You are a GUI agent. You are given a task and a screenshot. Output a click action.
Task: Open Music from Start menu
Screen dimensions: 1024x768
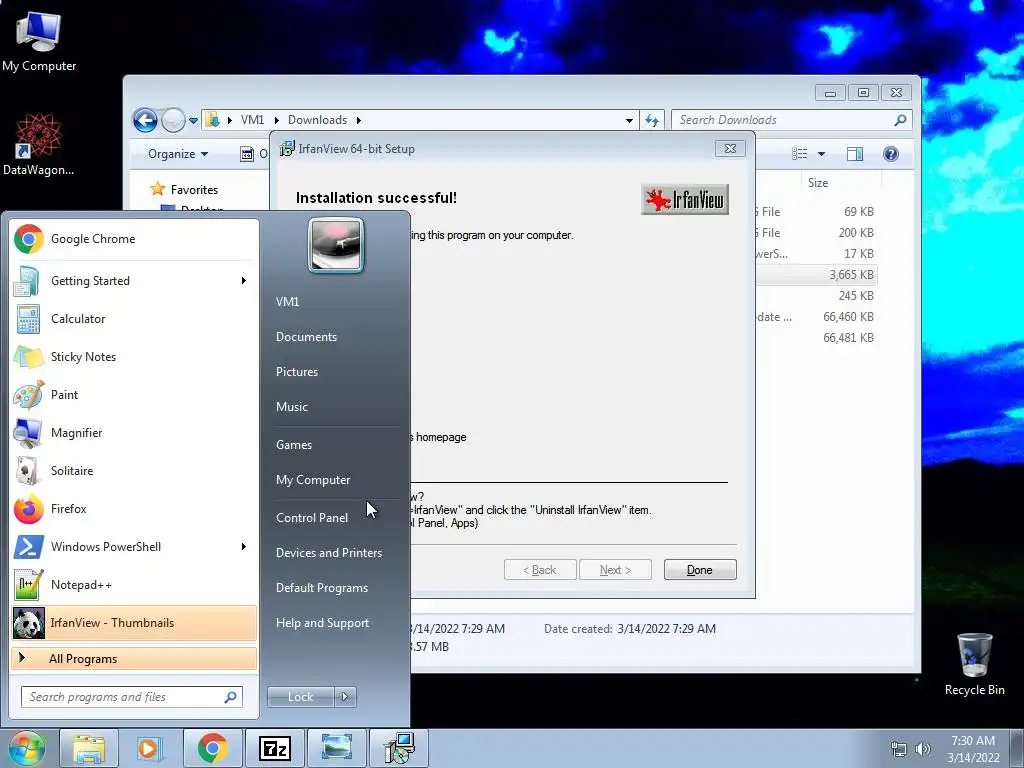pyautogui.click(x=292, y=407)
